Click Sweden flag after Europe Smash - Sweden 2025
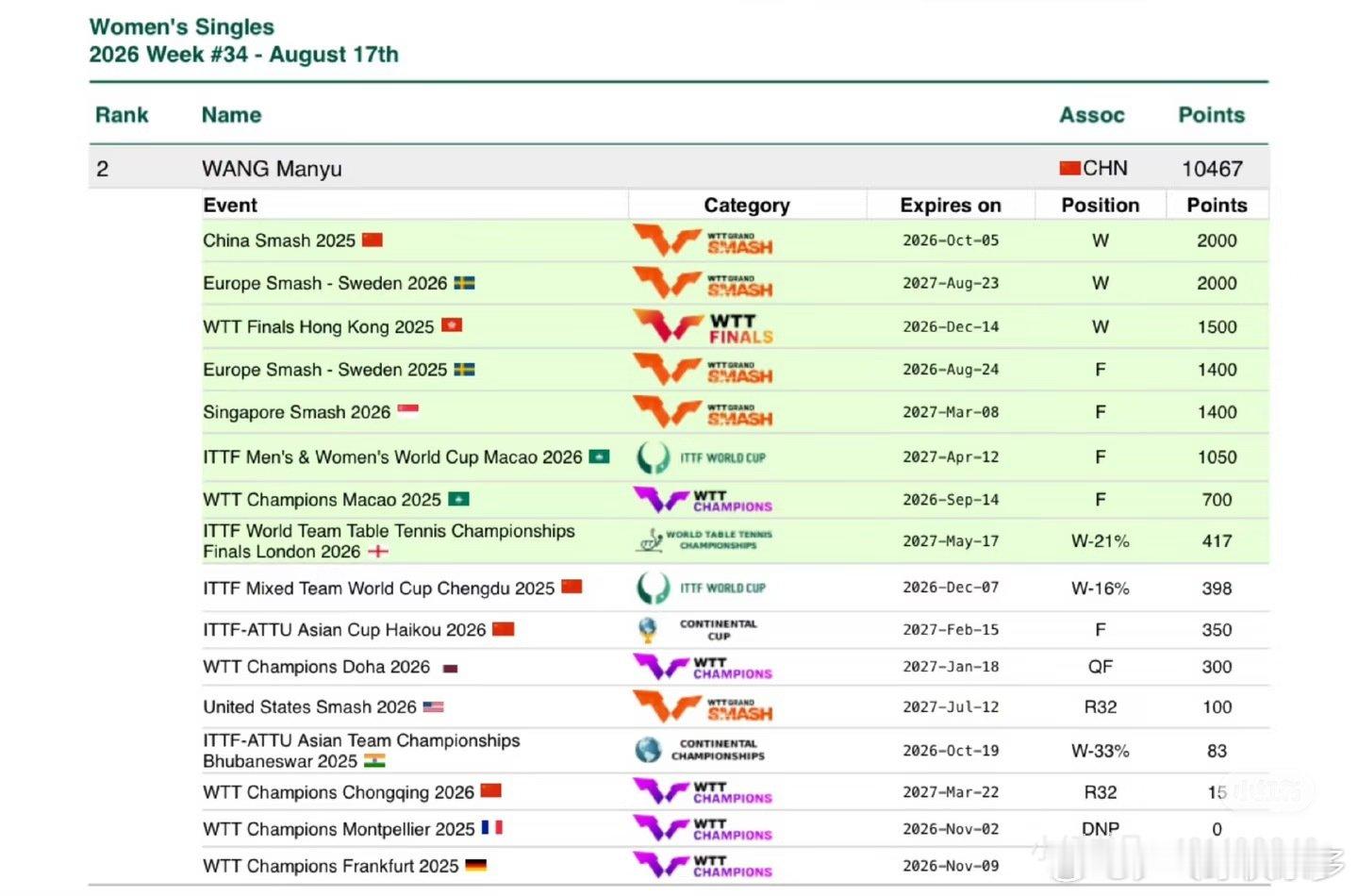Image resolution: width=1358 pixels, height=896 pixels. pos(464,369)
